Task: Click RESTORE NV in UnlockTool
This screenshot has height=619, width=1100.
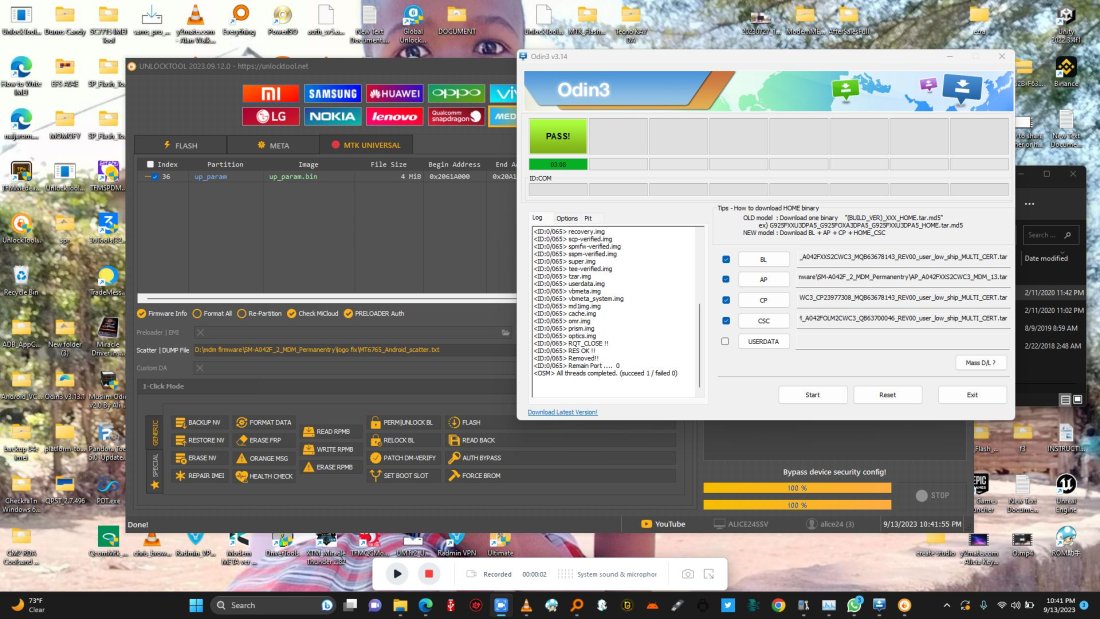Action: pos(199,440)
